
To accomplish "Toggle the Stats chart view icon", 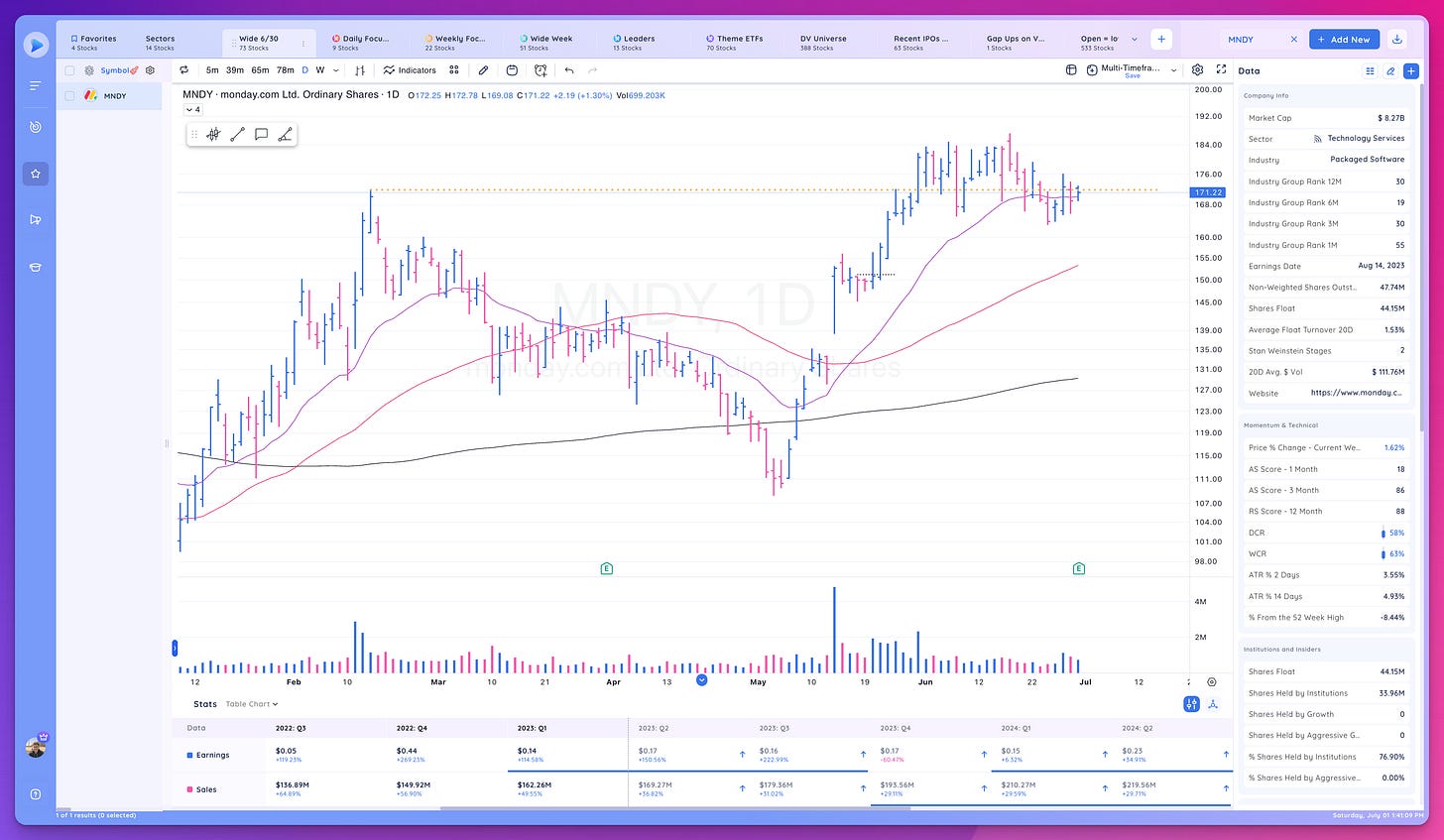I will coord(1214,704).
